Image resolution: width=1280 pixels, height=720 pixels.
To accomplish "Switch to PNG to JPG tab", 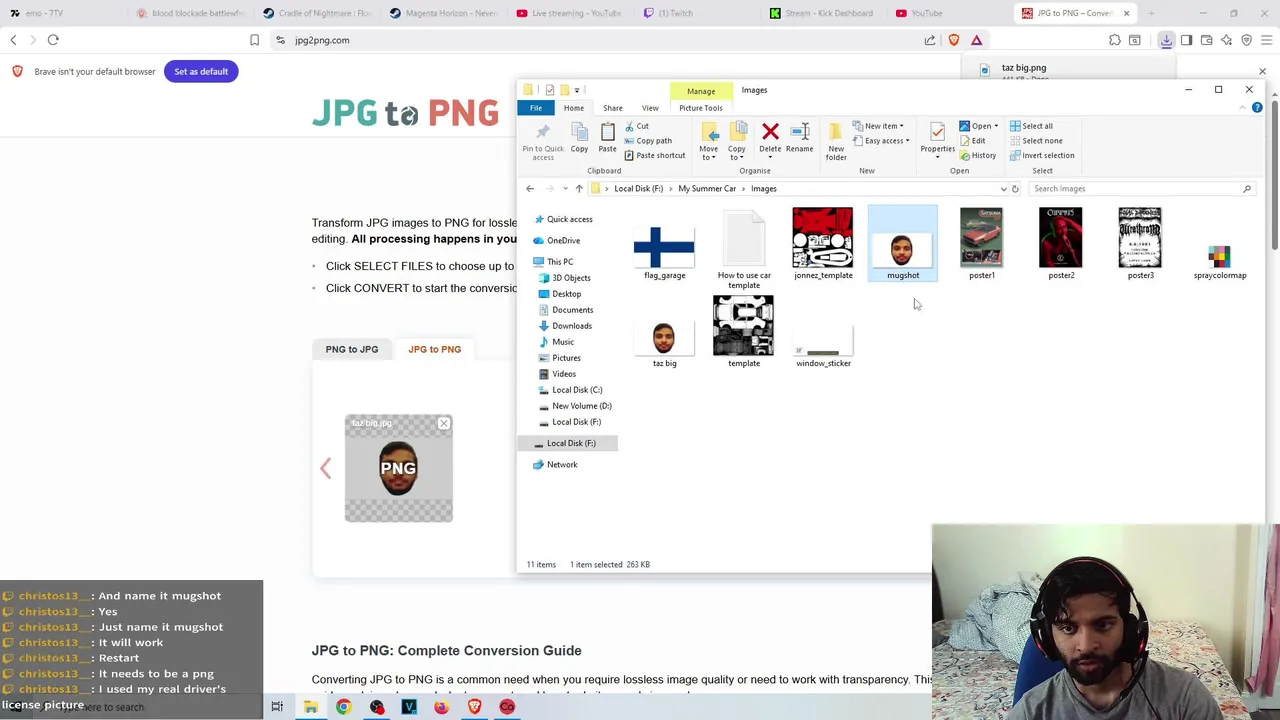I will (x=352, y=349).
